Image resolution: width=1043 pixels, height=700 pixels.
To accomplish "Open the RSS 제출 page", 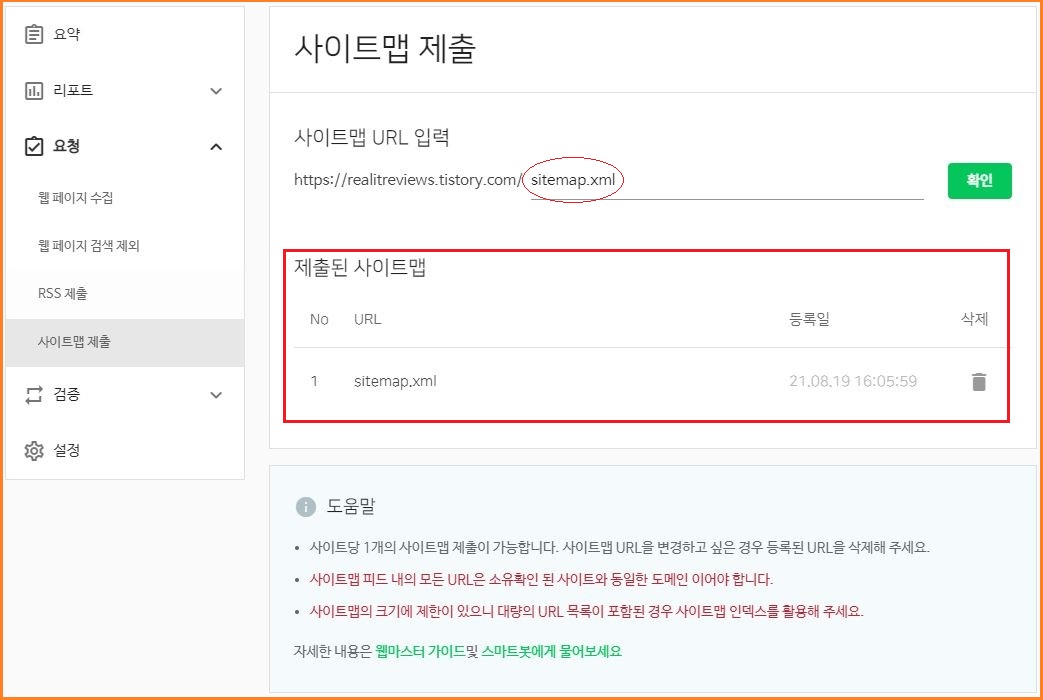I will [x=63, y=293].
